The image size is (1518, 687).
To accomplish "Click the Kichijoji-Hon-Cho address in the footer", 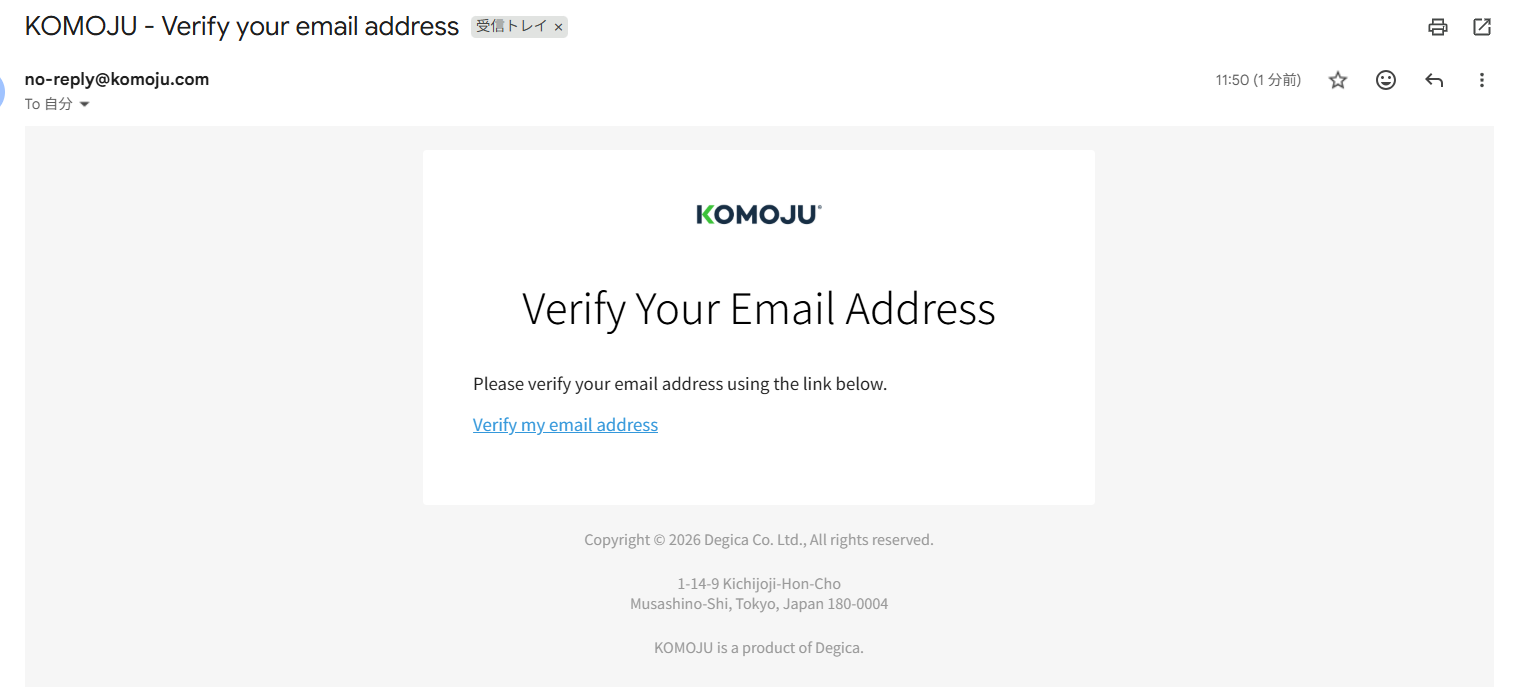I will pyautogui.click(x=758, y=584).
